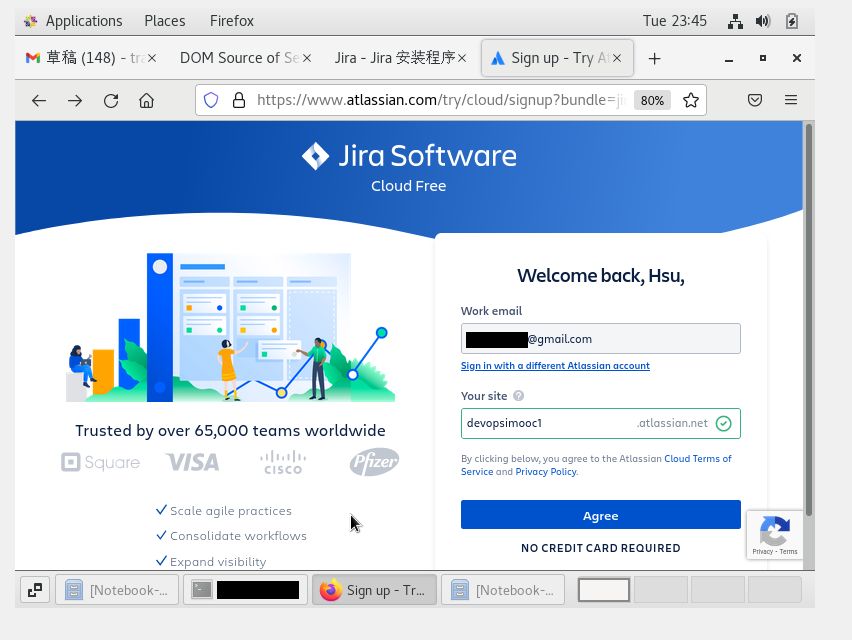Go forward to the next page

point(75,101)
